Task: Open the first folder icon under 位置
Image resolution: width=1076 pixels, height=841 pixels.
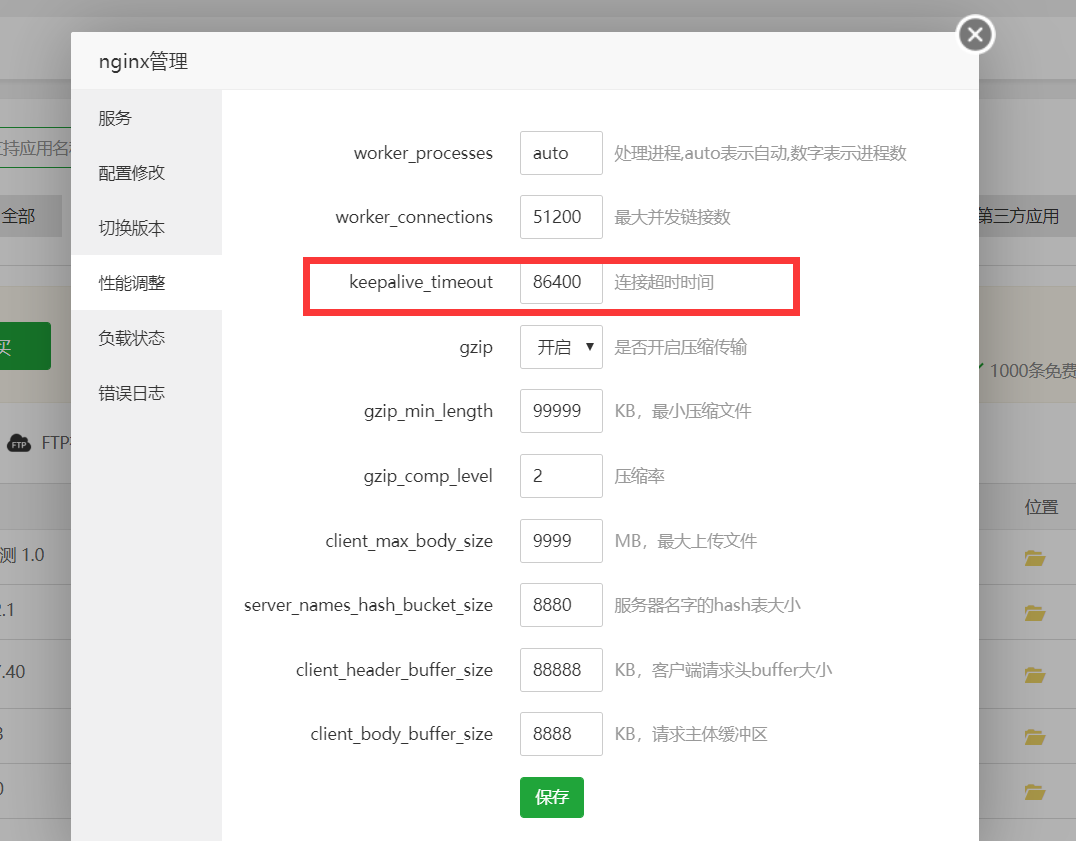Action: pyautogui.click(x=1035, y=558)
